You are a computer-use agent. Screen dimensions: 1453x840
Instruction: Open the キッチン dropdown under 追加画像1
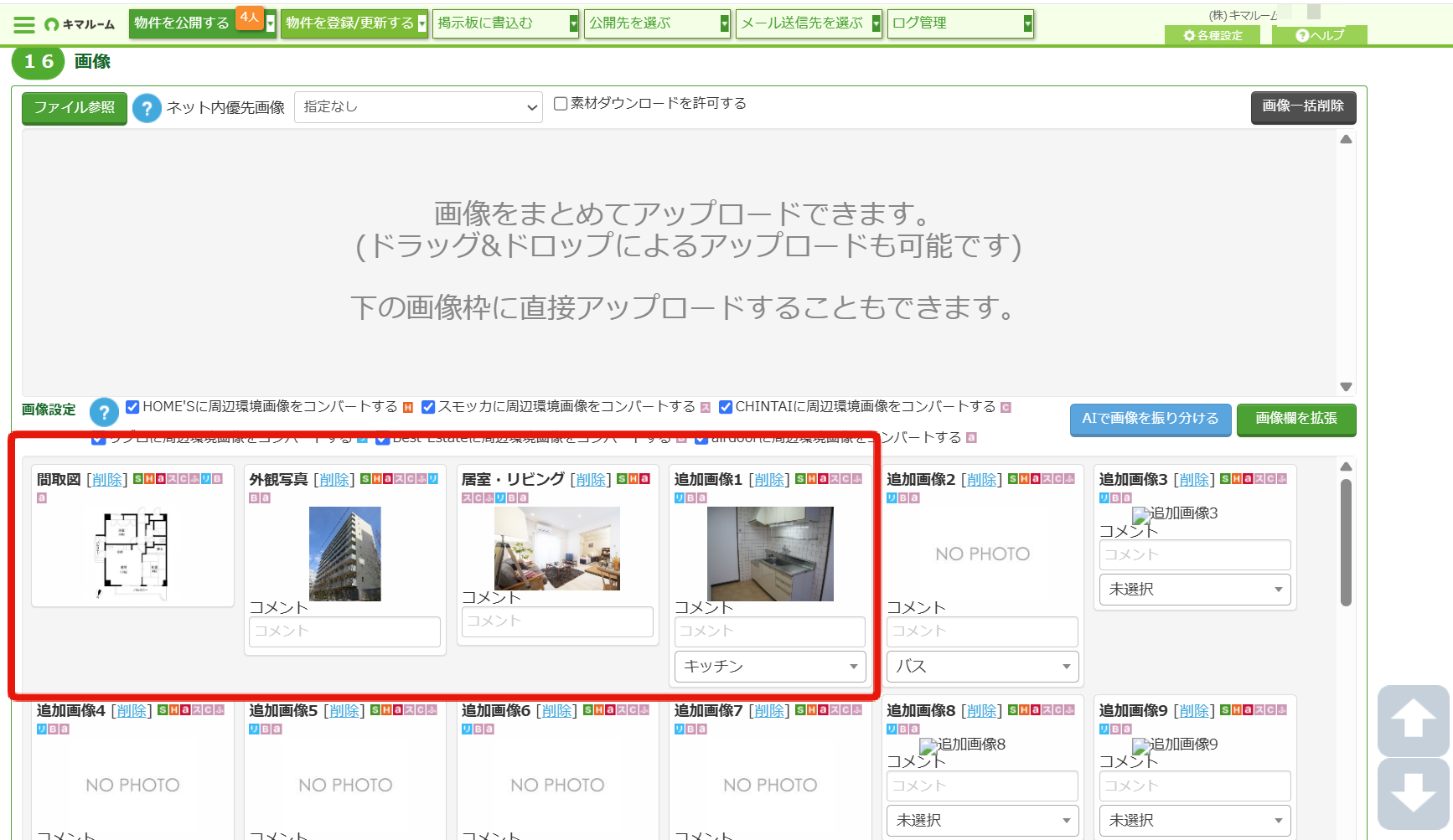coord(770,667)
